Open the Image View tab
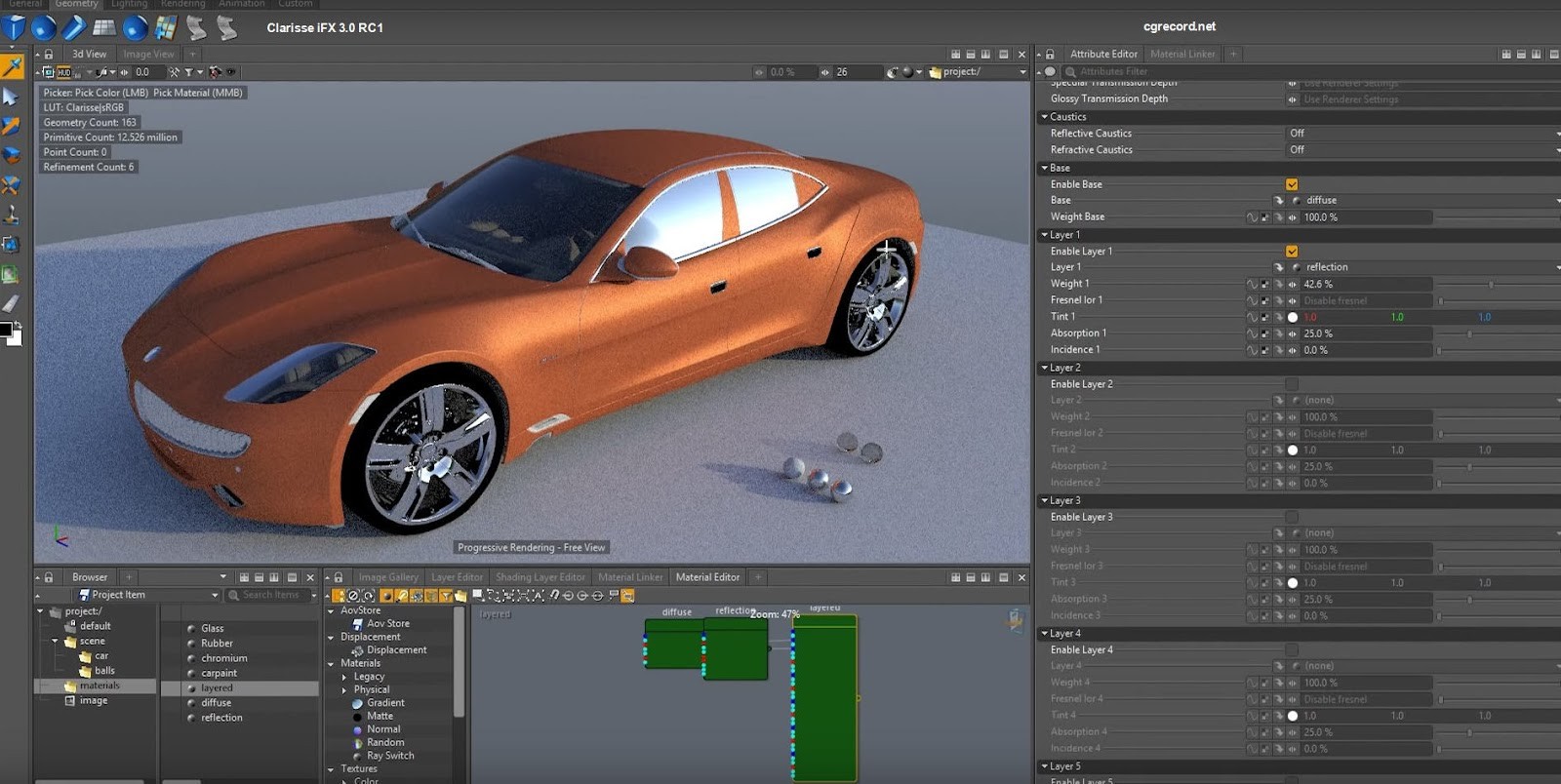 click(148, 55)
